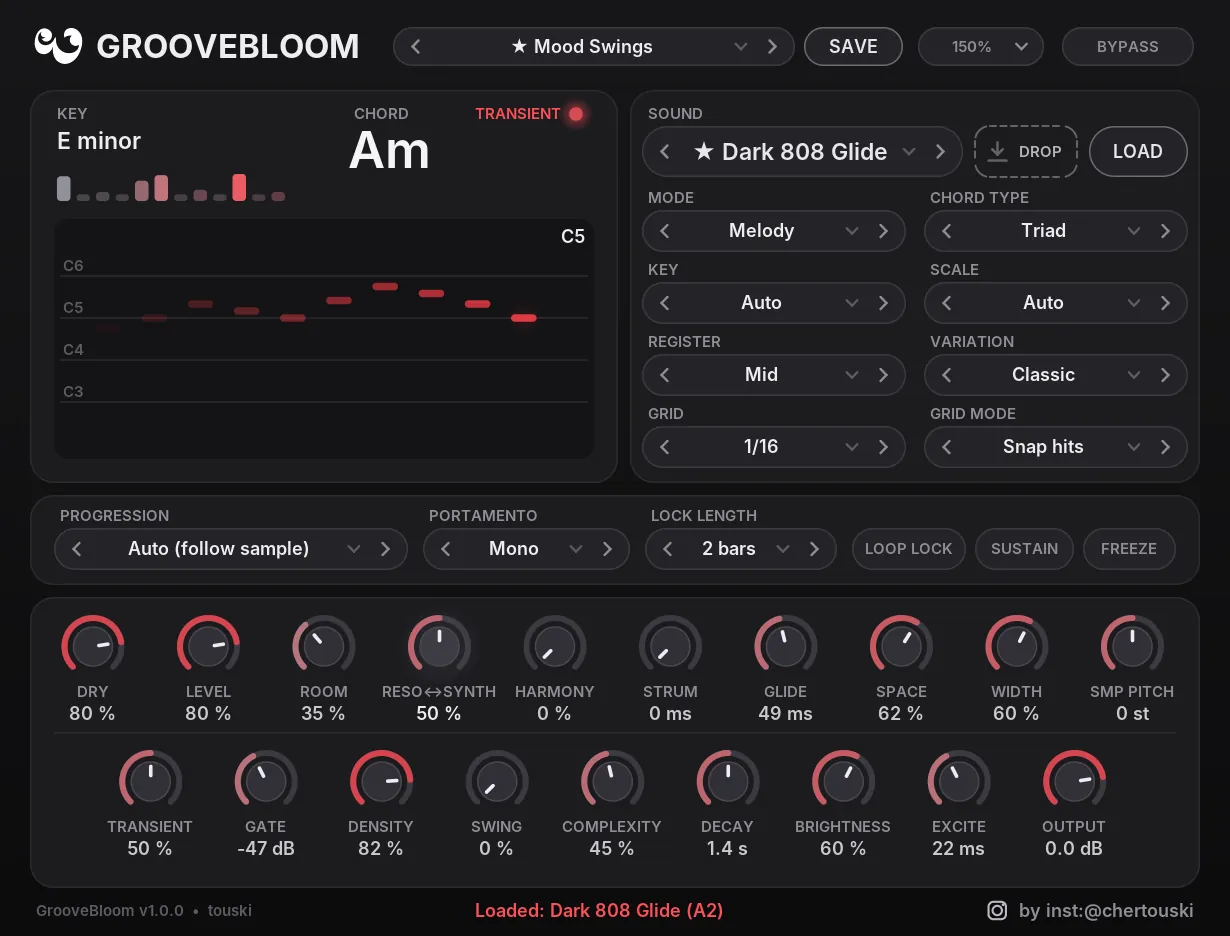Screen dimensions: 1230x936
Task: Click the ROOM knob
Action: pyautogui.click(x=324, y=646)
